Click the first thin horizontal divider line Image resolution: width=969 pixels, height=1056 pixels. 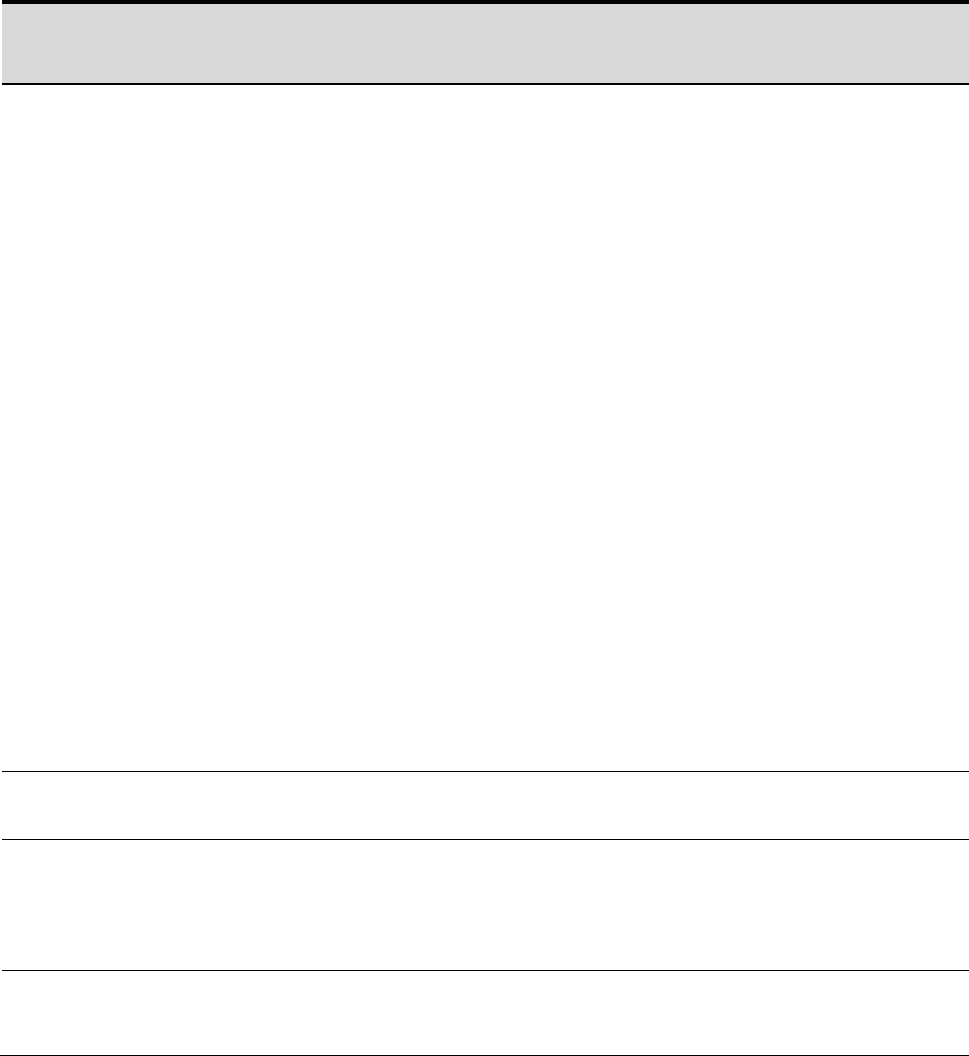pyautogui.click(x=484, y=771)
